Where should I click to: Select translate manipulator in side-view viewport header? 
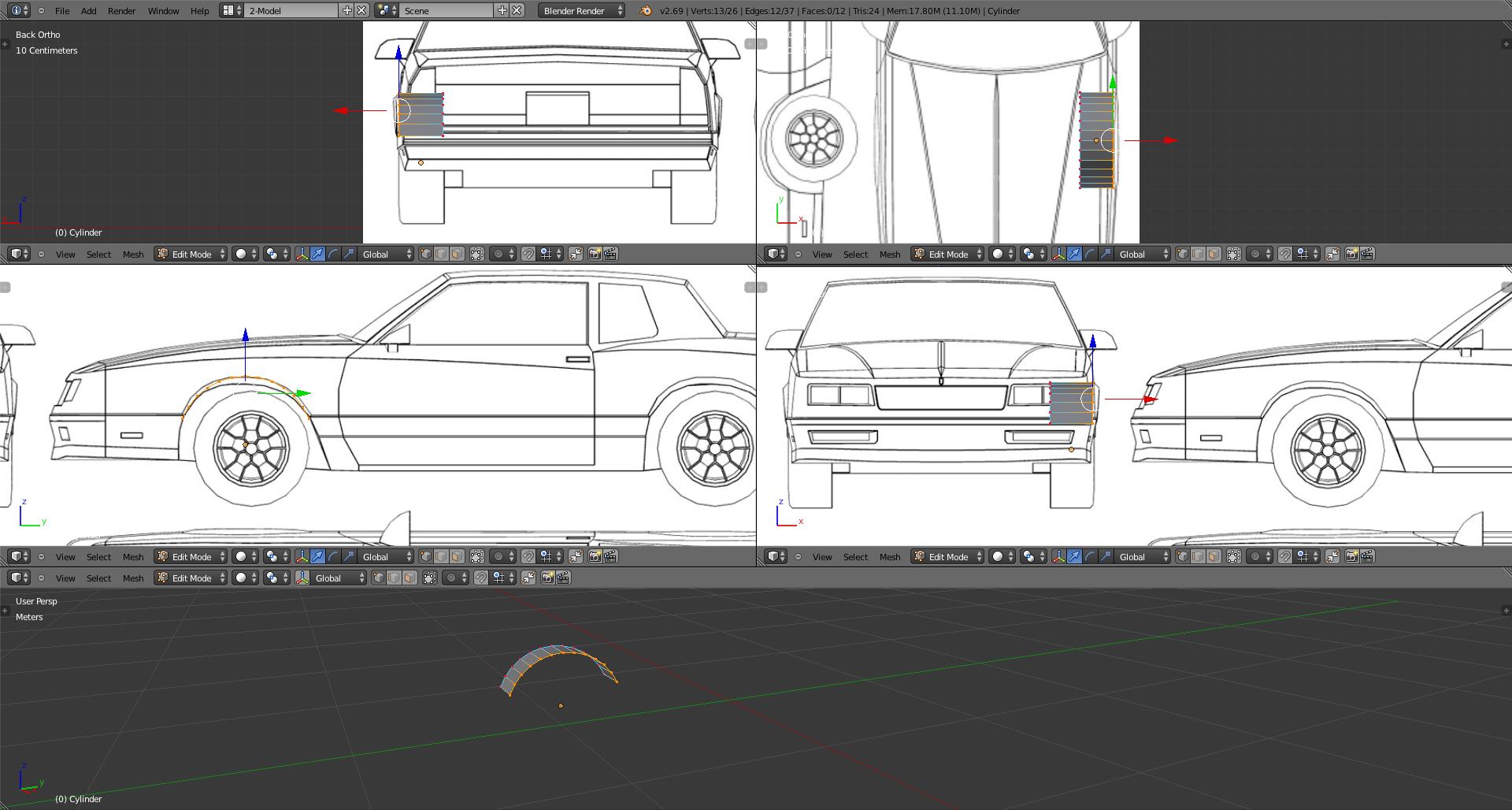(x=317, y=556)
